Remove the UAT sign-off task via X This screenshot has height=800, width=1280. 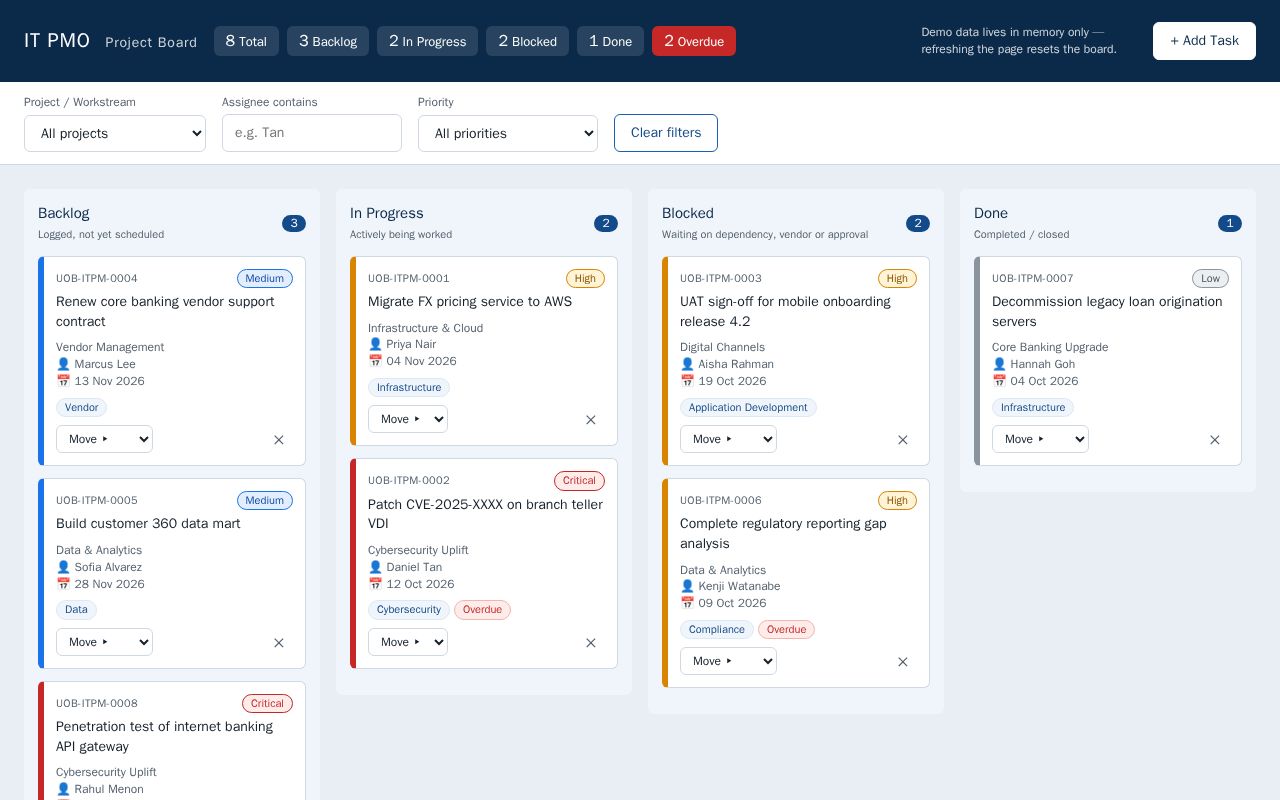pyautogui.click(x=903, y=440)
